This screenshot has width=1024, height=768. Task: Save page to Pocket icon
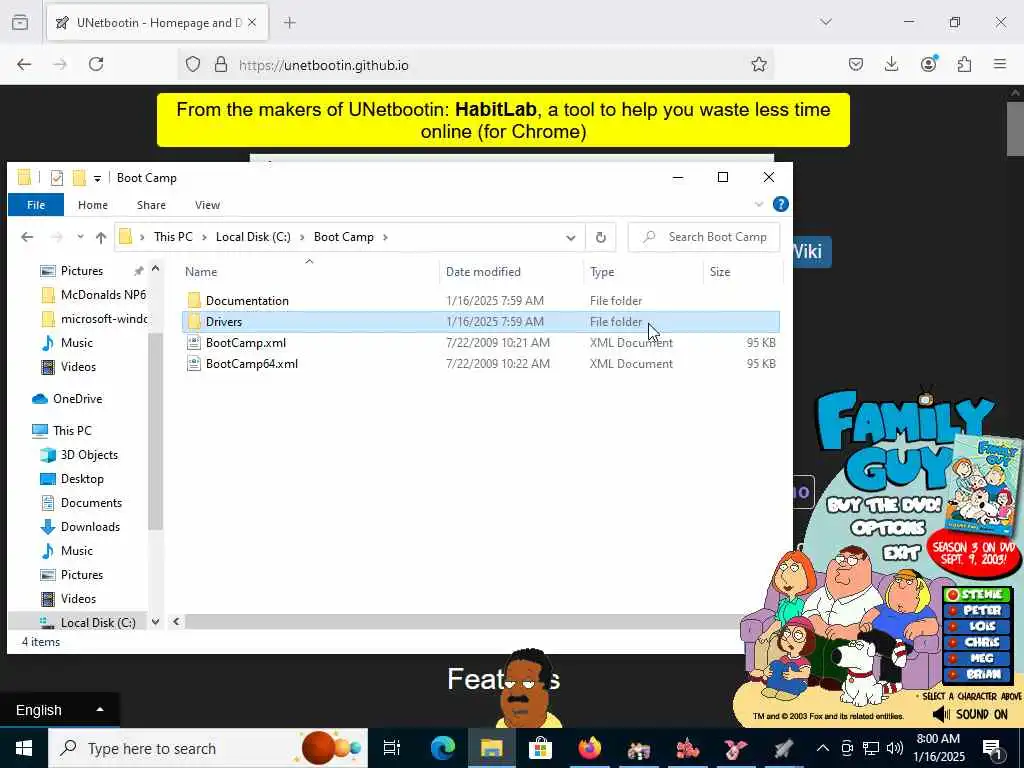856,64
